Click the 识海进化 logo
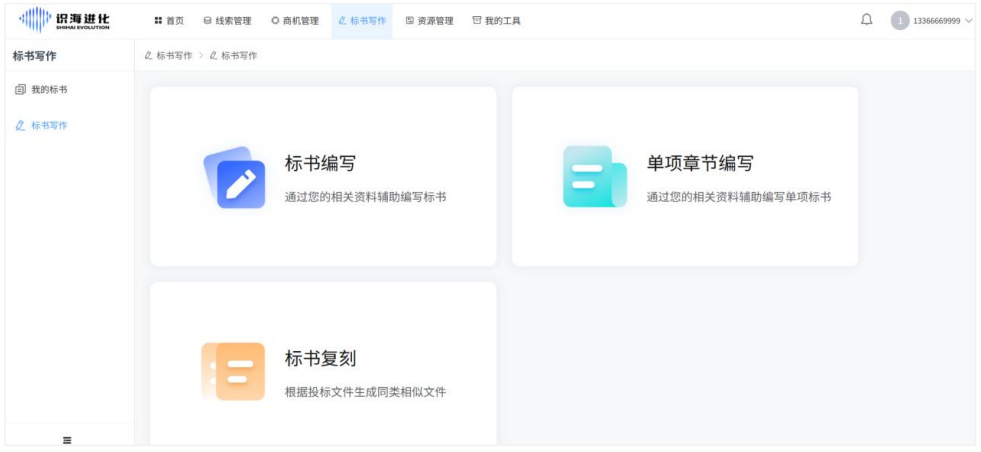Screen dimensions: 981x452 point(66,20)
